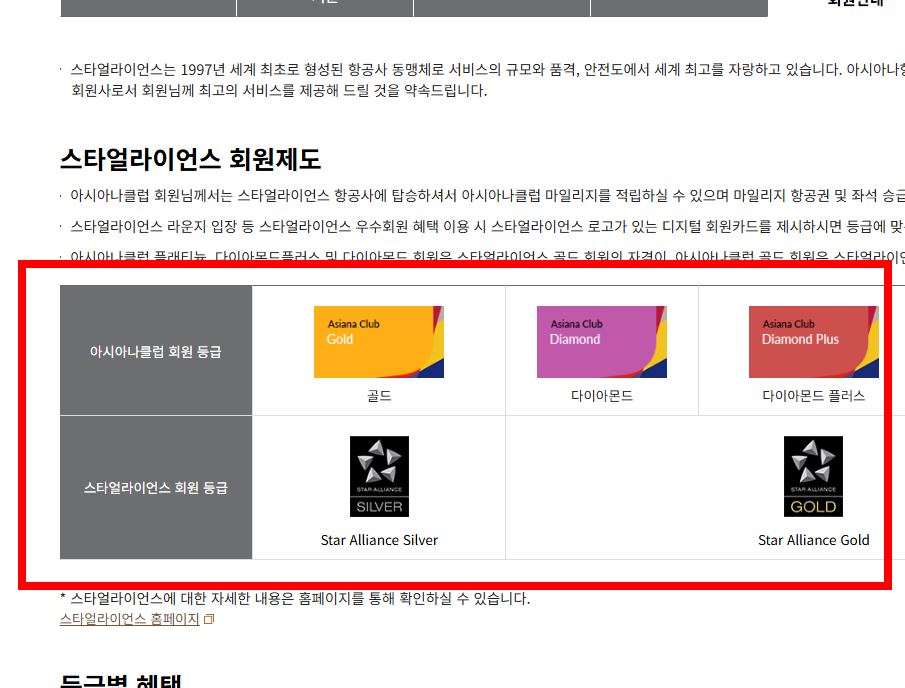The image size is (905, 688).
Task: Select the 다이아몬드 label under the Diamond card
Action: click(602, 396)
